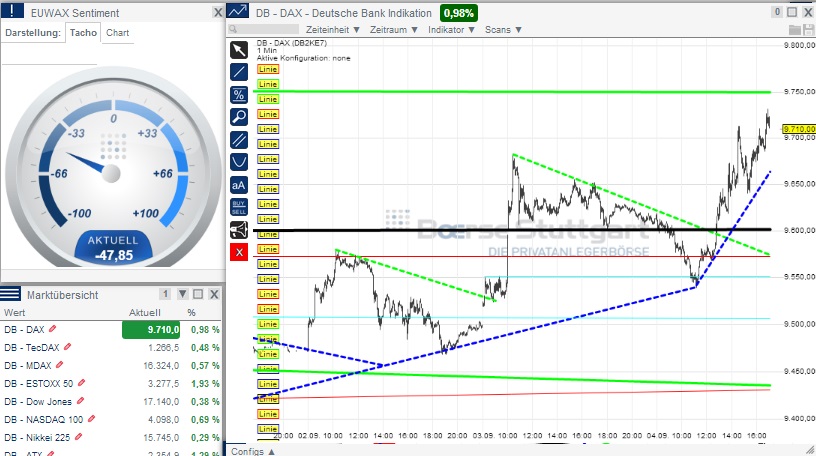The width and height of the screenshot is (816, 456).
Task: Click the yellow 9.710,00 price axis marker
Action: point(799,129)
